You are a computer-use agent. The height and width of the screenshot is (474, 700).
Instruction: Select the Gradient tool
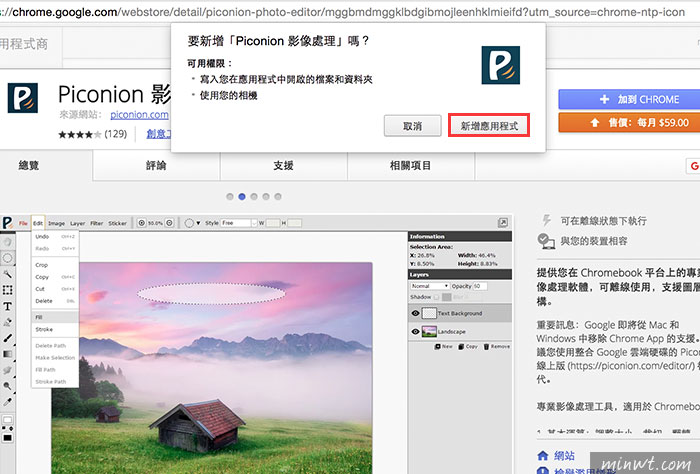point(8,354)
